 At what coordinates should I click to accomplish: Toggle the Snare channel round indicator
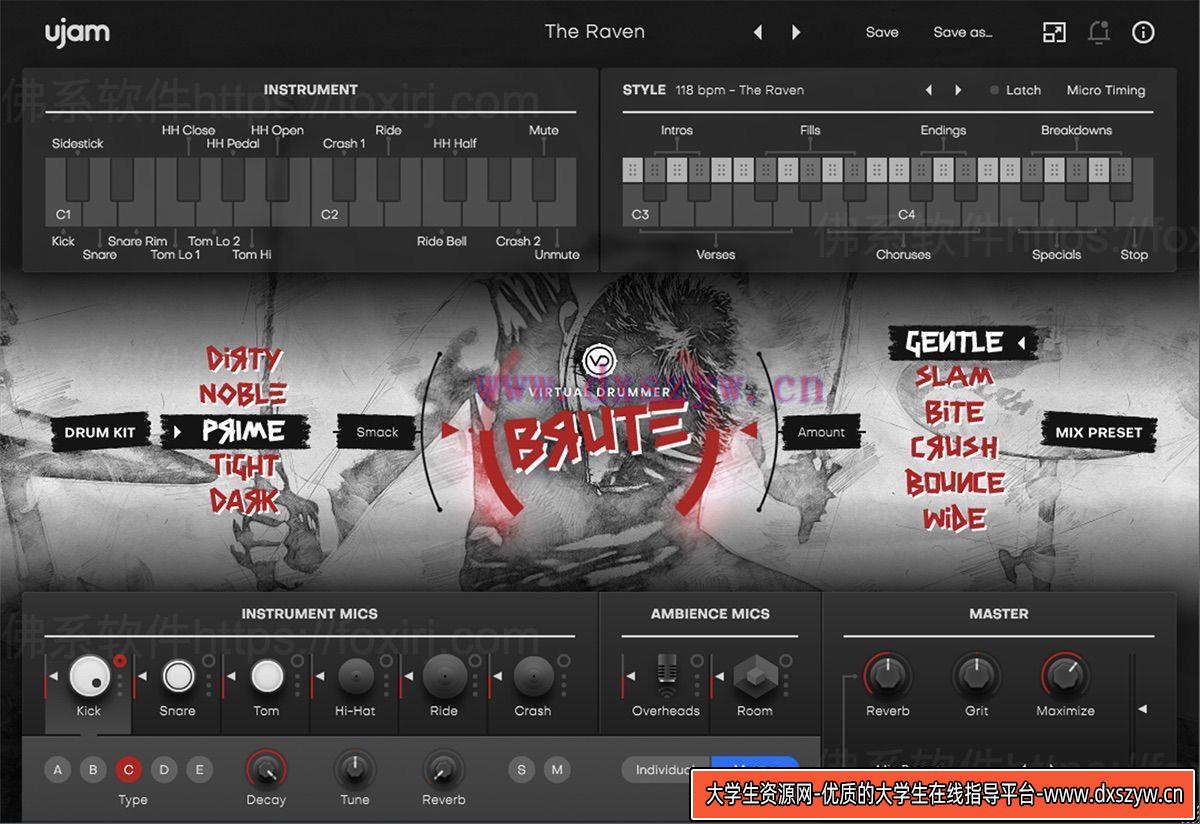coord(209,661)
